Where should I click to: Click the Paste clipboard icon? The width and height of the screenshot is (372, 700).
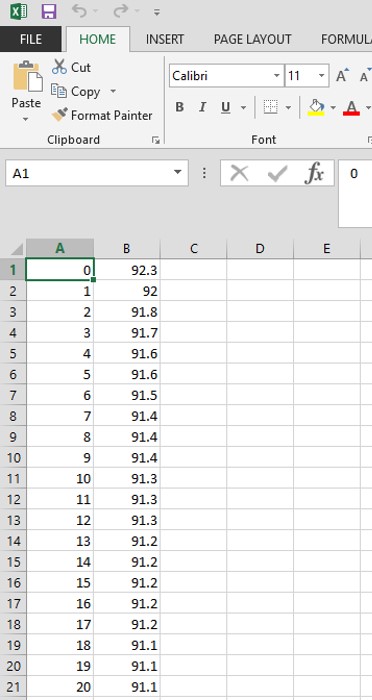[27, 76]
